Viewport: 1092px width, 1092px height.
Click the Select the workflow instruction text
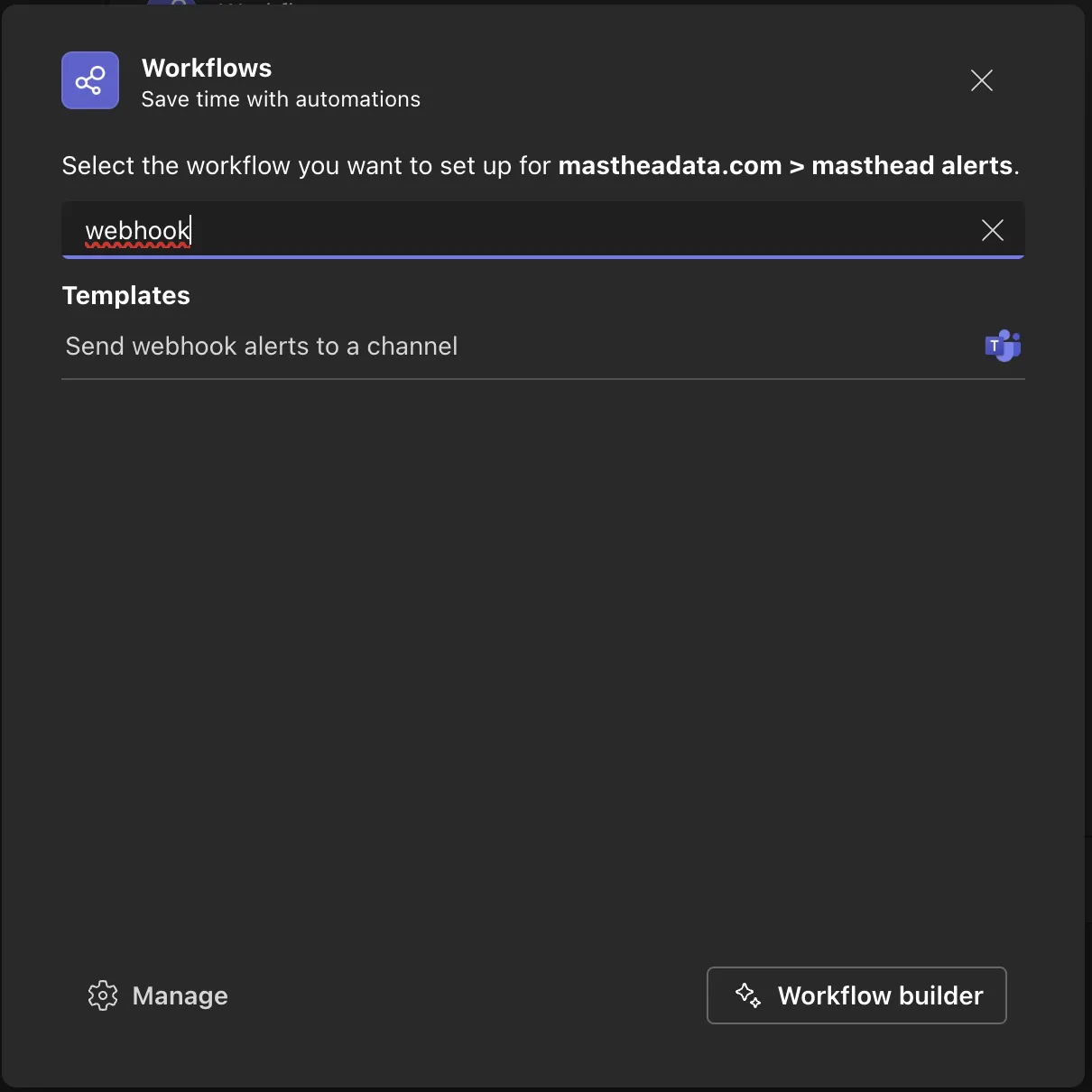tap(305, 166)
